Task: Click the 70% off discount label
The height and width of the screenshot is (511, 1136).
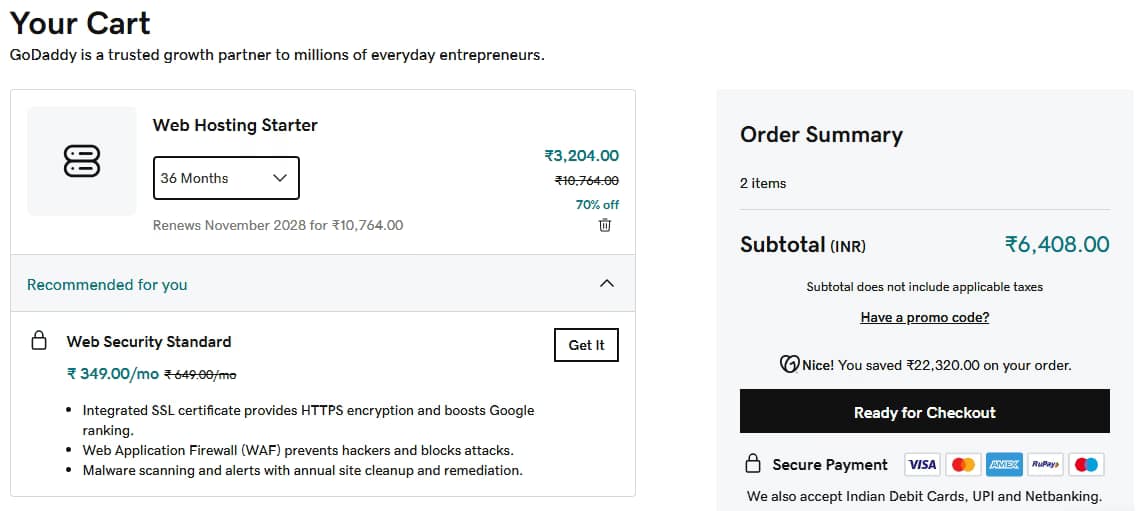Action: (597, 204)
